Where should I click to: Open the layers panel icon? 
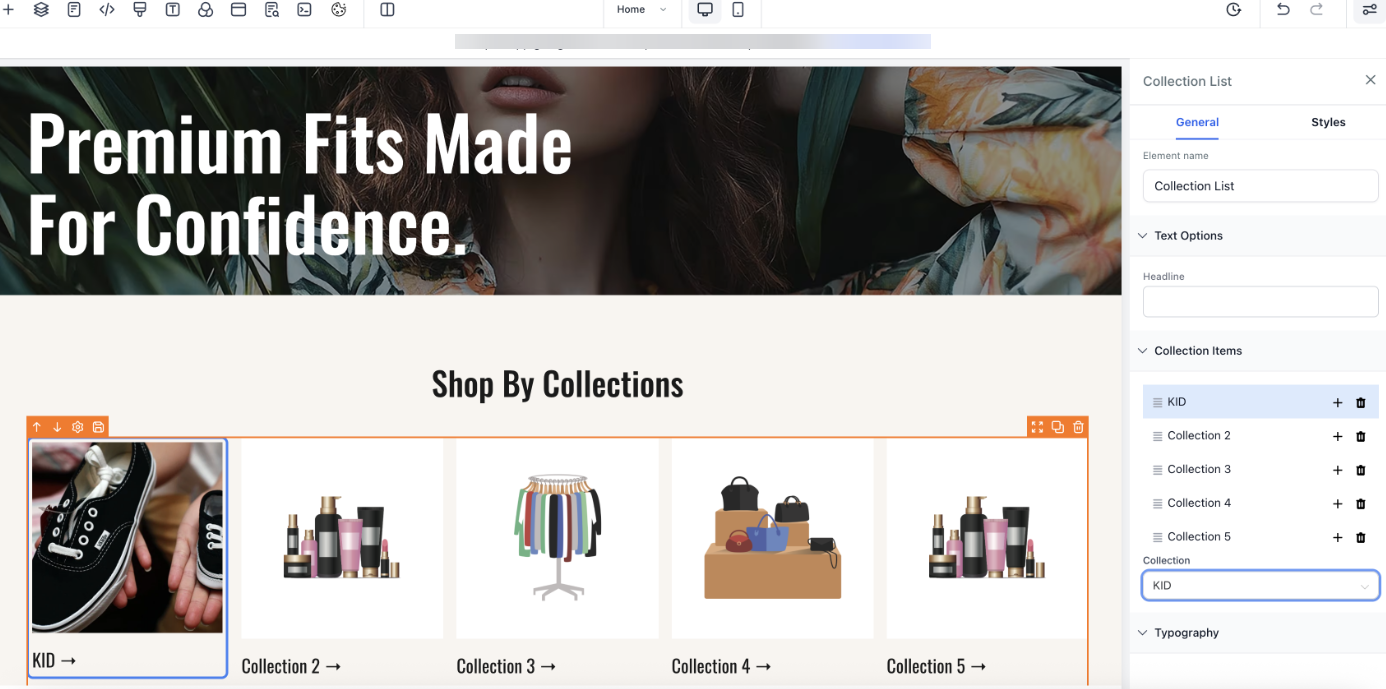[41, 10]
